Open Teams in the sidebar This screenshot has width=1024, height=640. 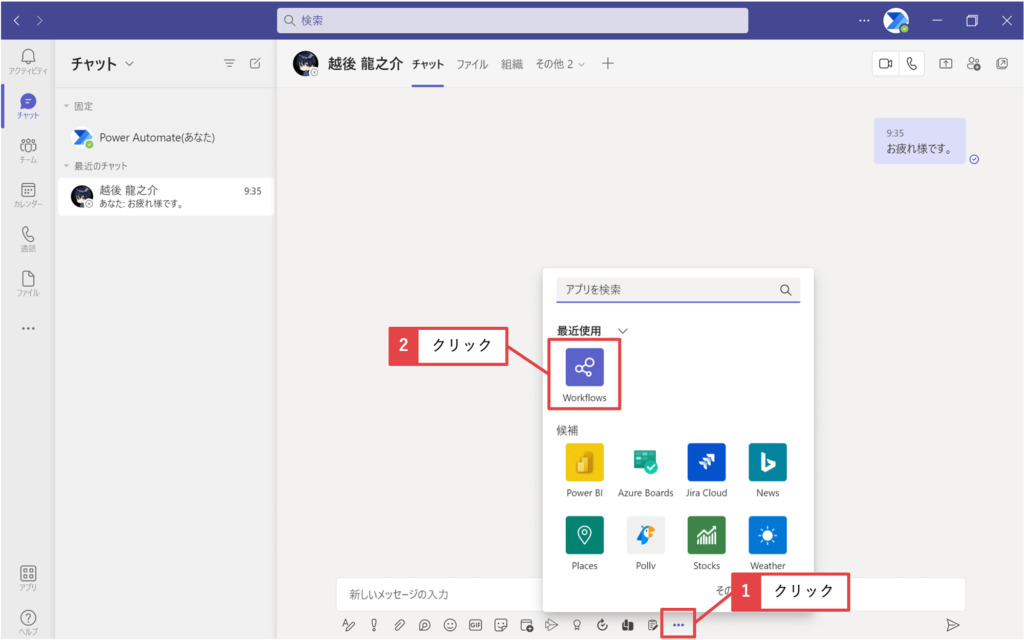[28, 150]
